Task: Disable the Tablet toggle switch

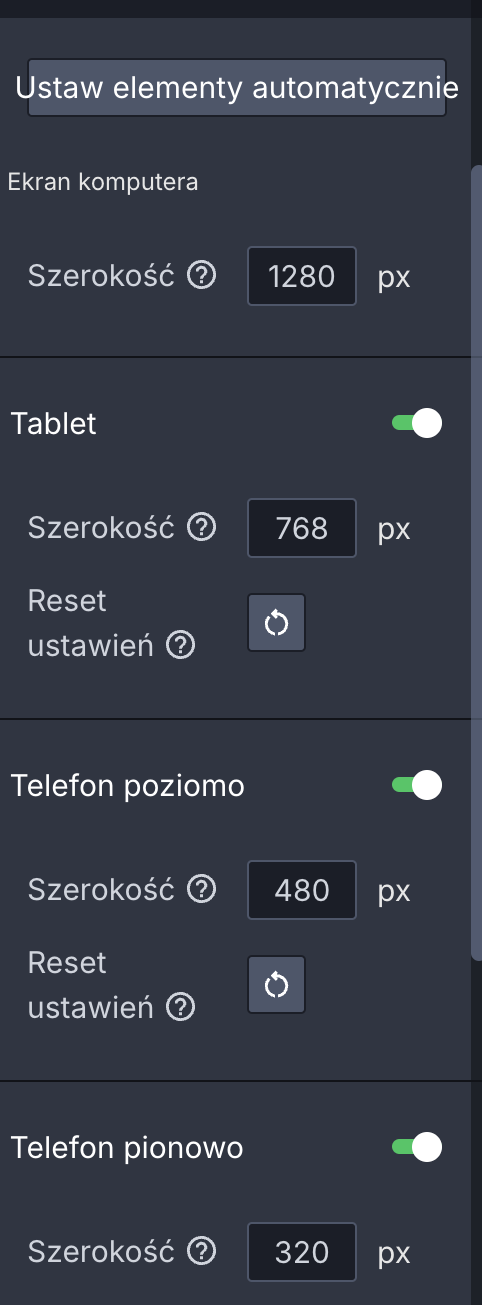Action: pos(417,424)
